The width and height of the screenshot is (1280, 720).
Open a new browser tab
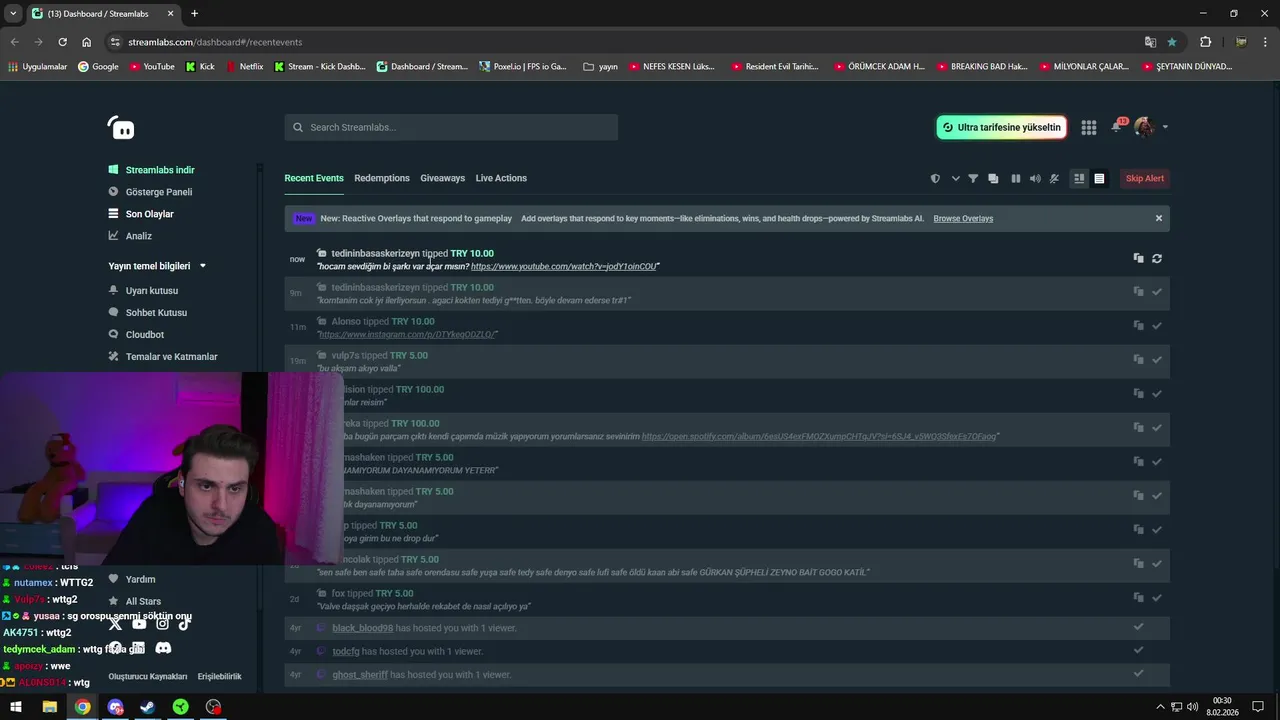(194, 14)
